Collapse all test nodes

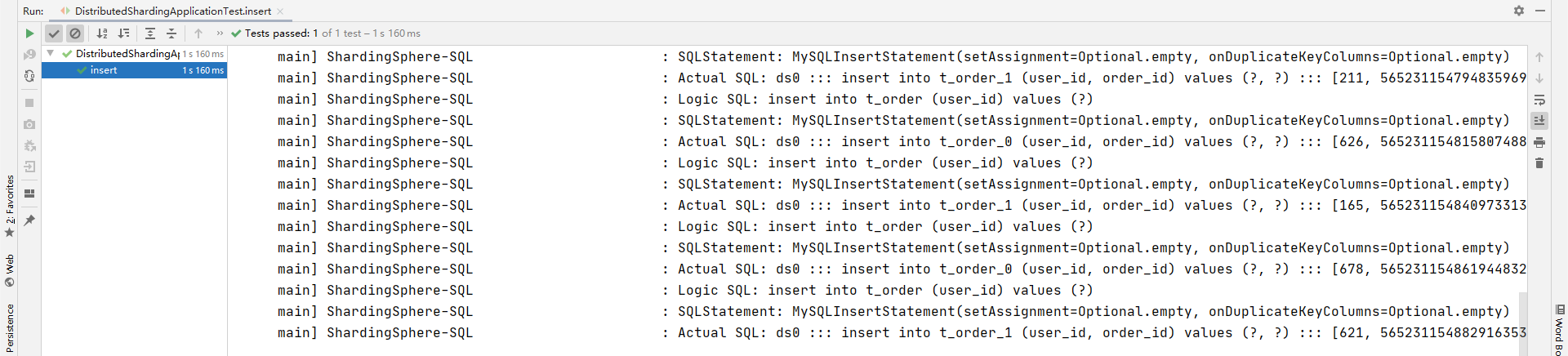tap(171, 33)
